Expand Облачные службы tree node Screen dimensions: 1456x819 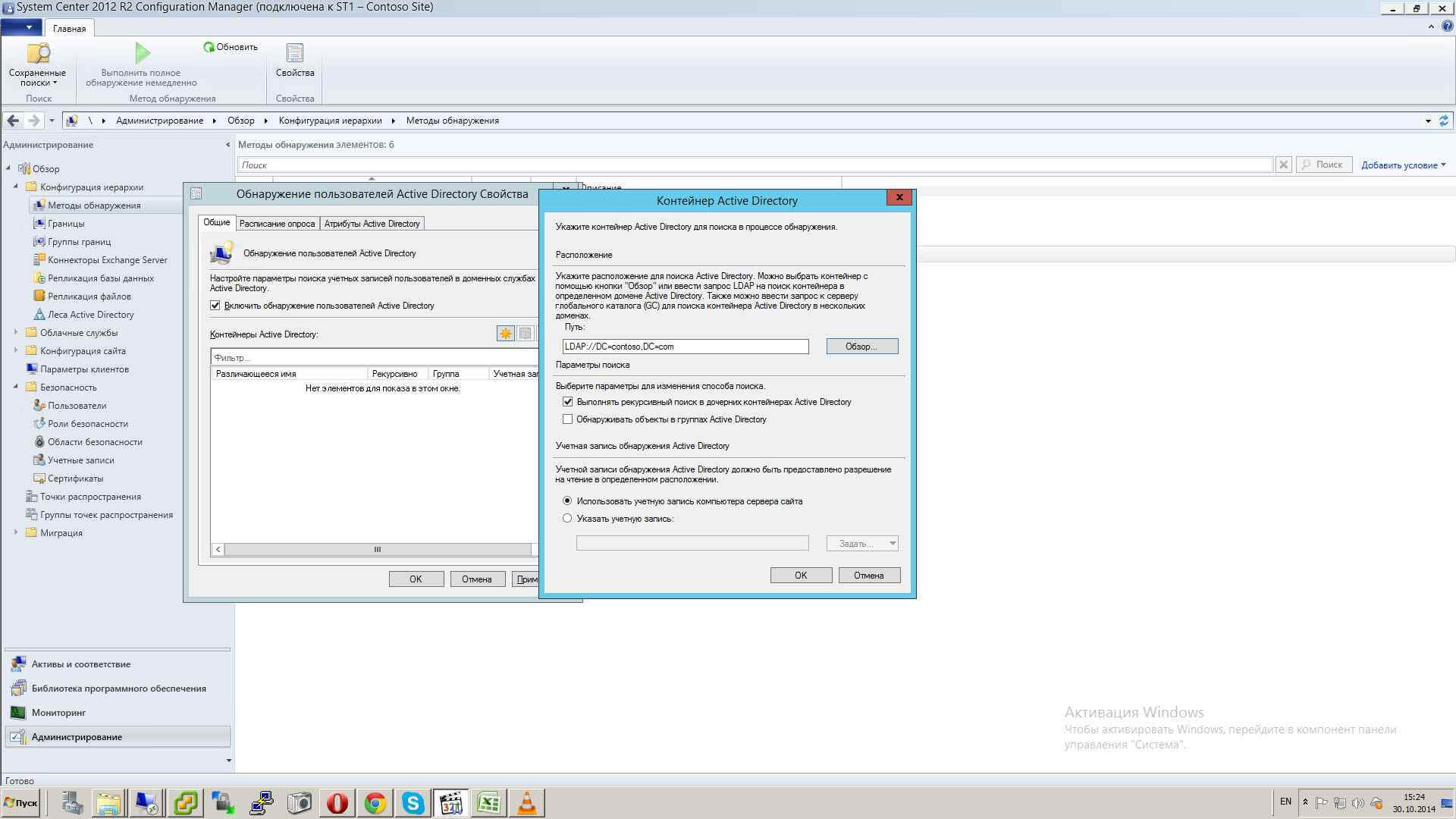click(16, 332)
